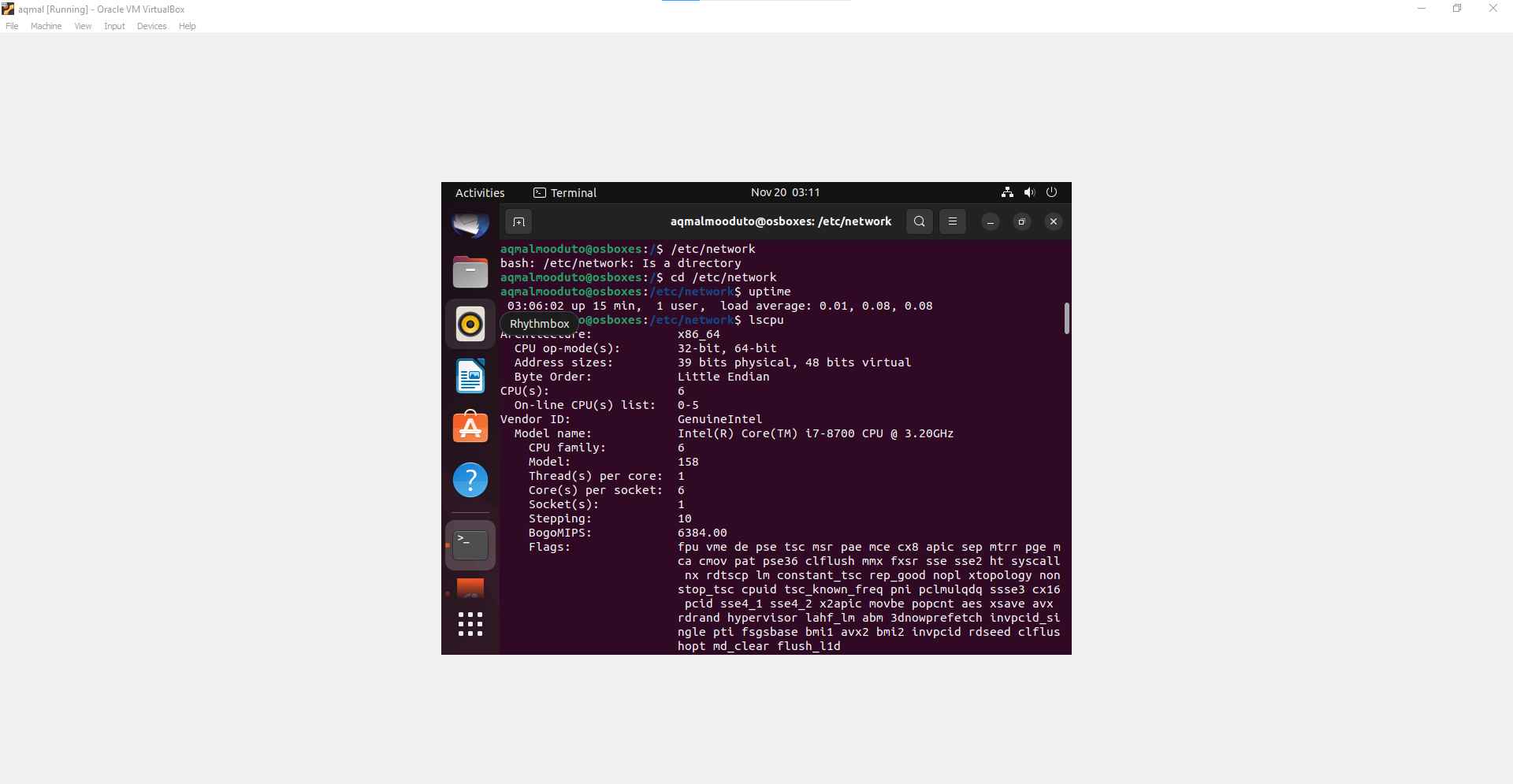Open the power menu icon in top bar
1513x784 pixels.
point(1051,192)
